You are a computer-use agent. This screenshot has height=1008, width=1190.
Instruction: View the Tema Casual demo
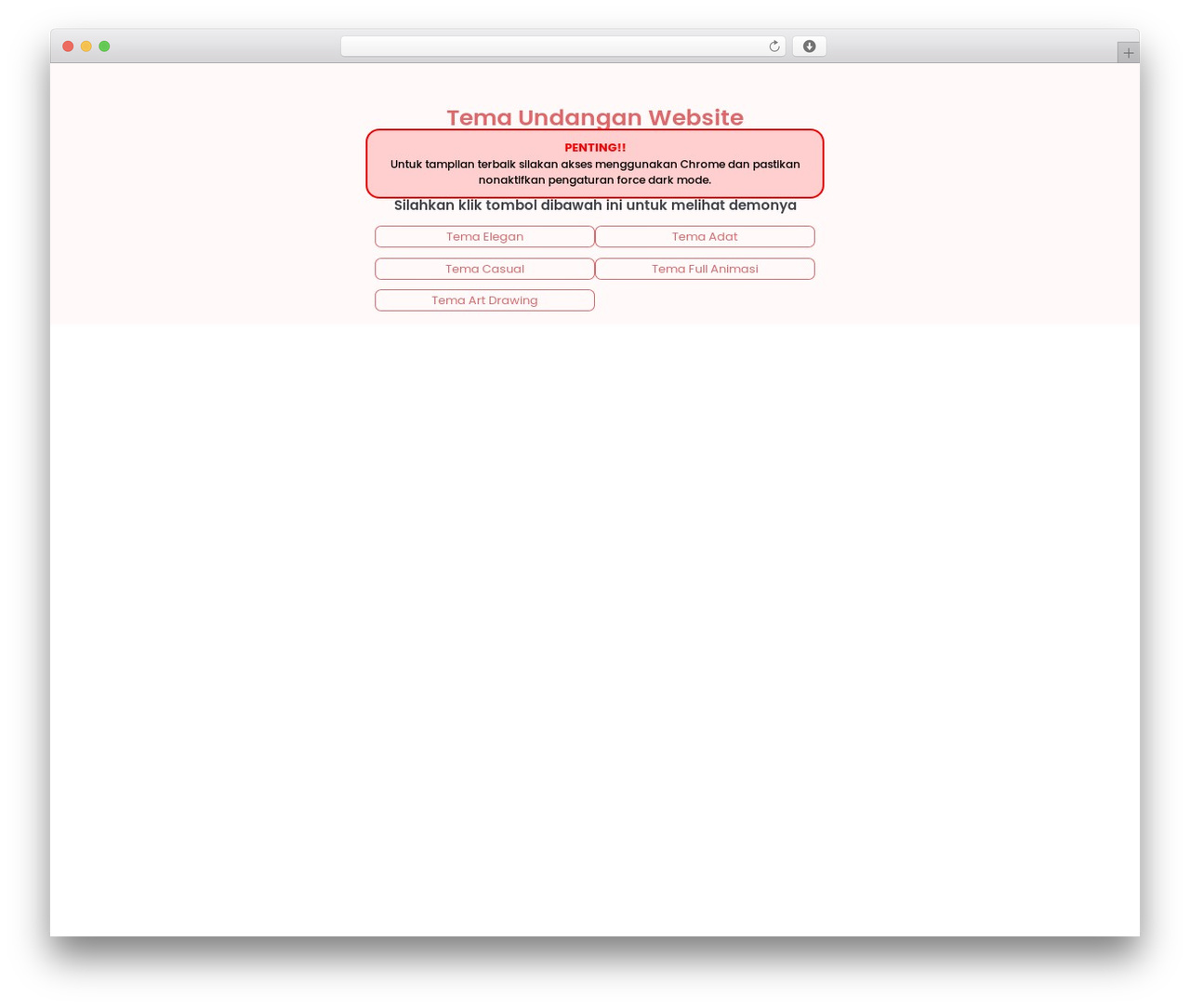point(484,269)
